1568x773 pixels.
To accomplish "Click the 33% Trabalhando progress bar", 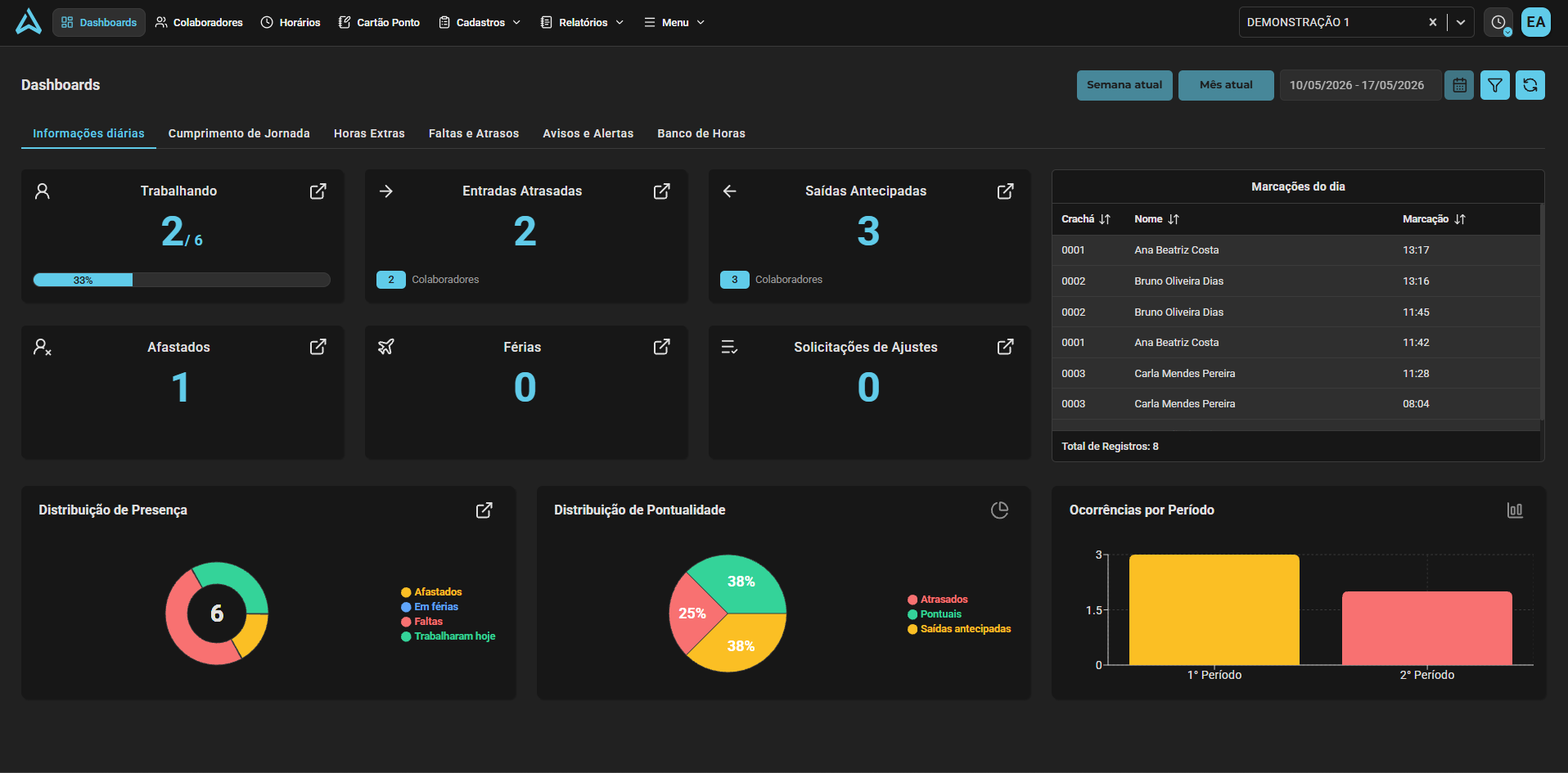I will [182, 280].
